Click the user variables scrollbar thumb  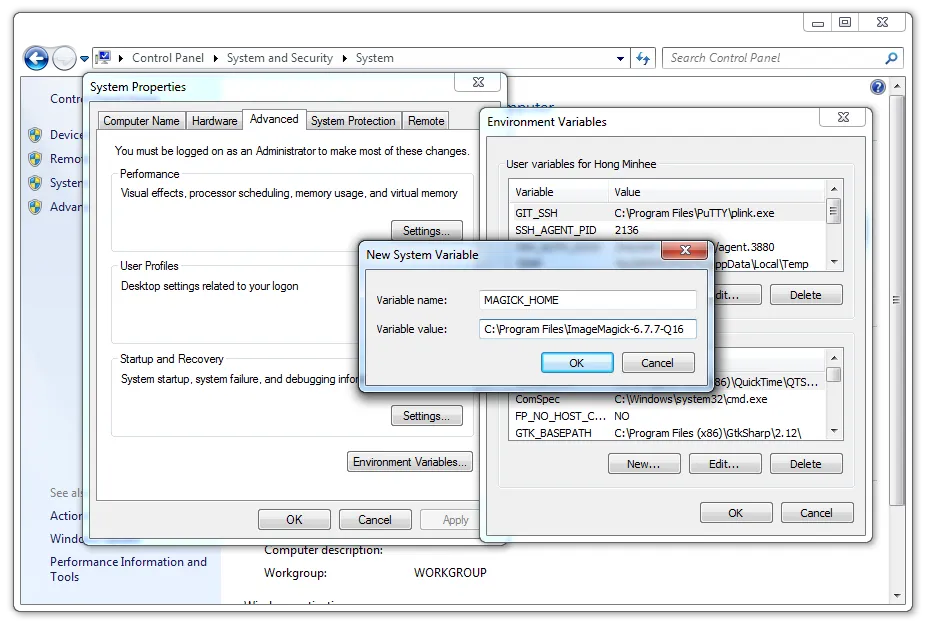(833, 211)
